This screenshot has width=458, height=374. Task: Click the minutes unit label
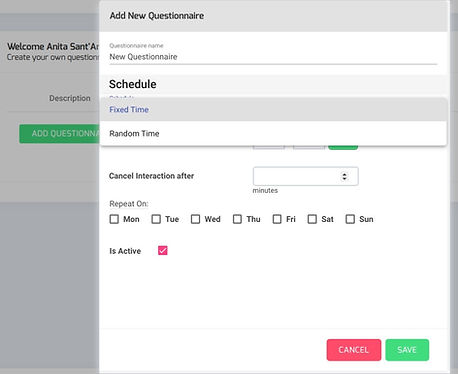(265, 190)
